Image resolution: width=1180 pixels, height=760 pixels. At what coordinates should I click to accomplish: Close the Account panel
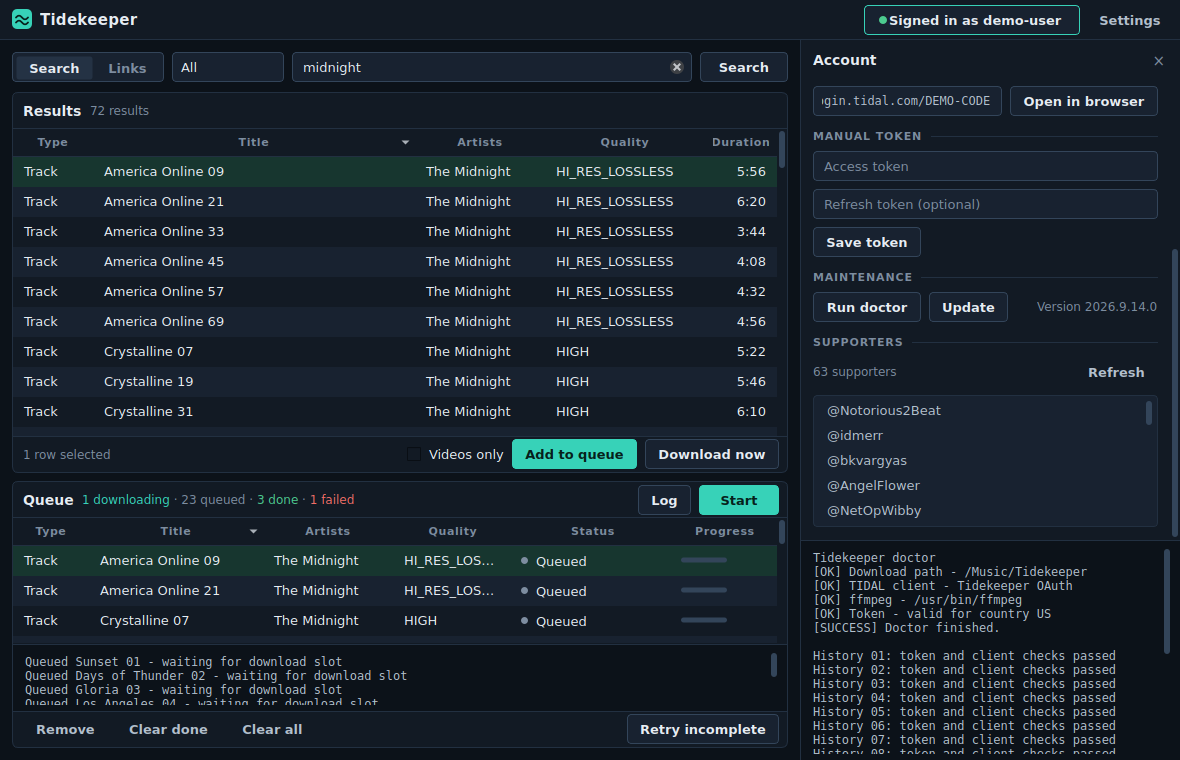tap(1158, 61)
